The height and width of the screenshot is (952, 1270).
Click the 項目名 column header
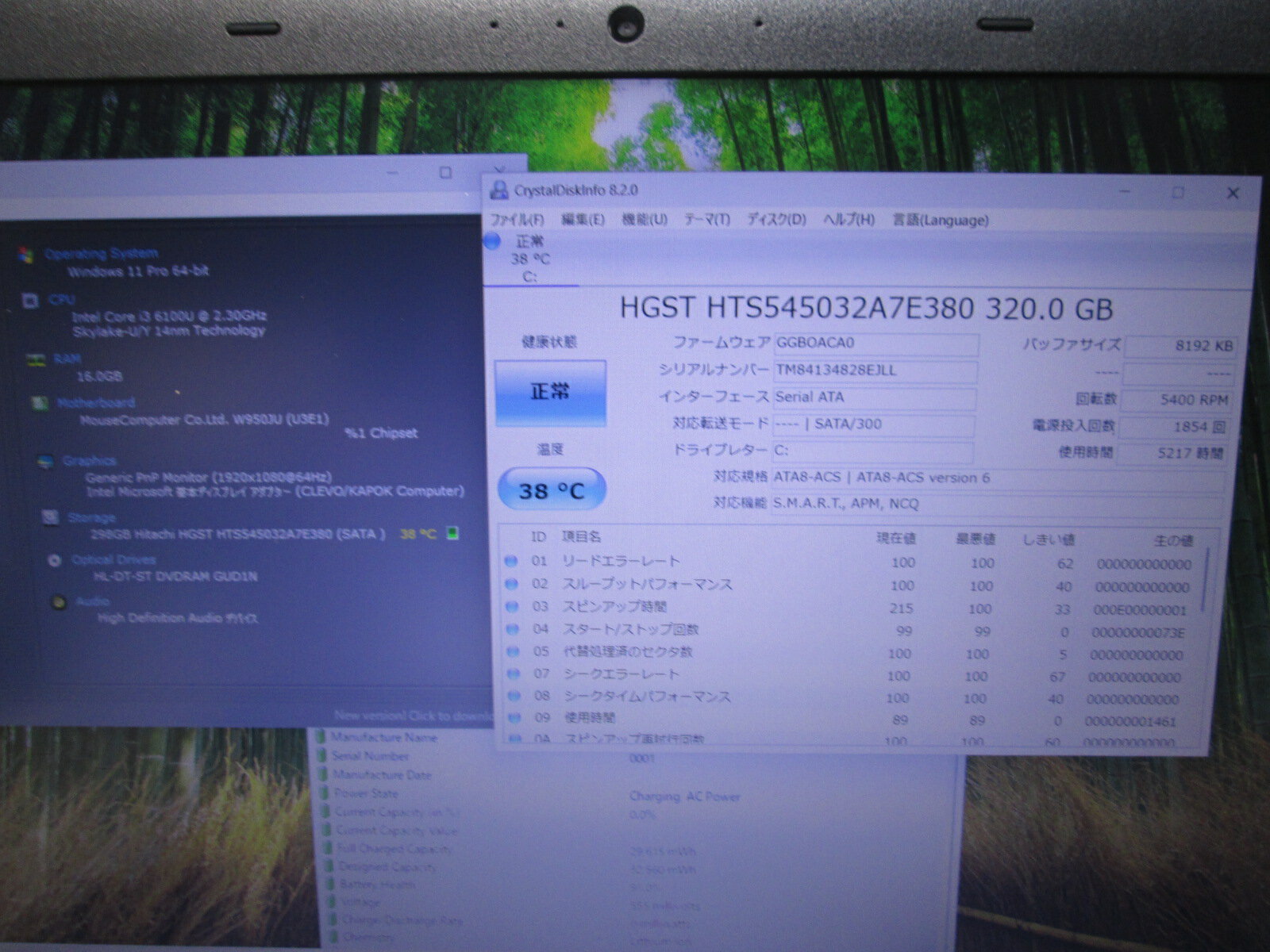581,537
